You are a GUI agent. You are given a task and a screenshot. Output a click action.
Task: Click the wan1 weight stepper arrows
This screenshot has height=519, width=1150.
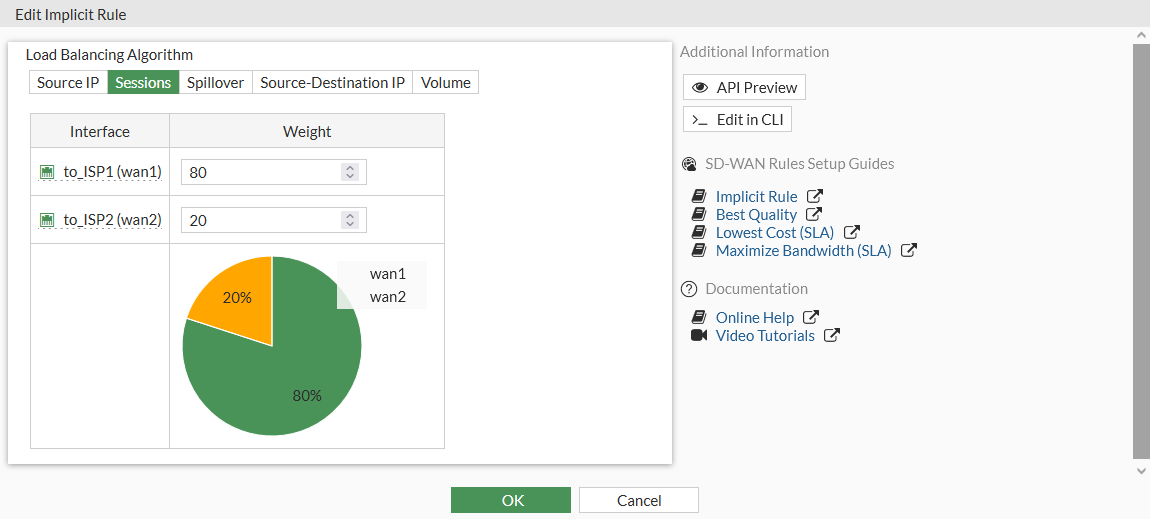tap(350, 172)
